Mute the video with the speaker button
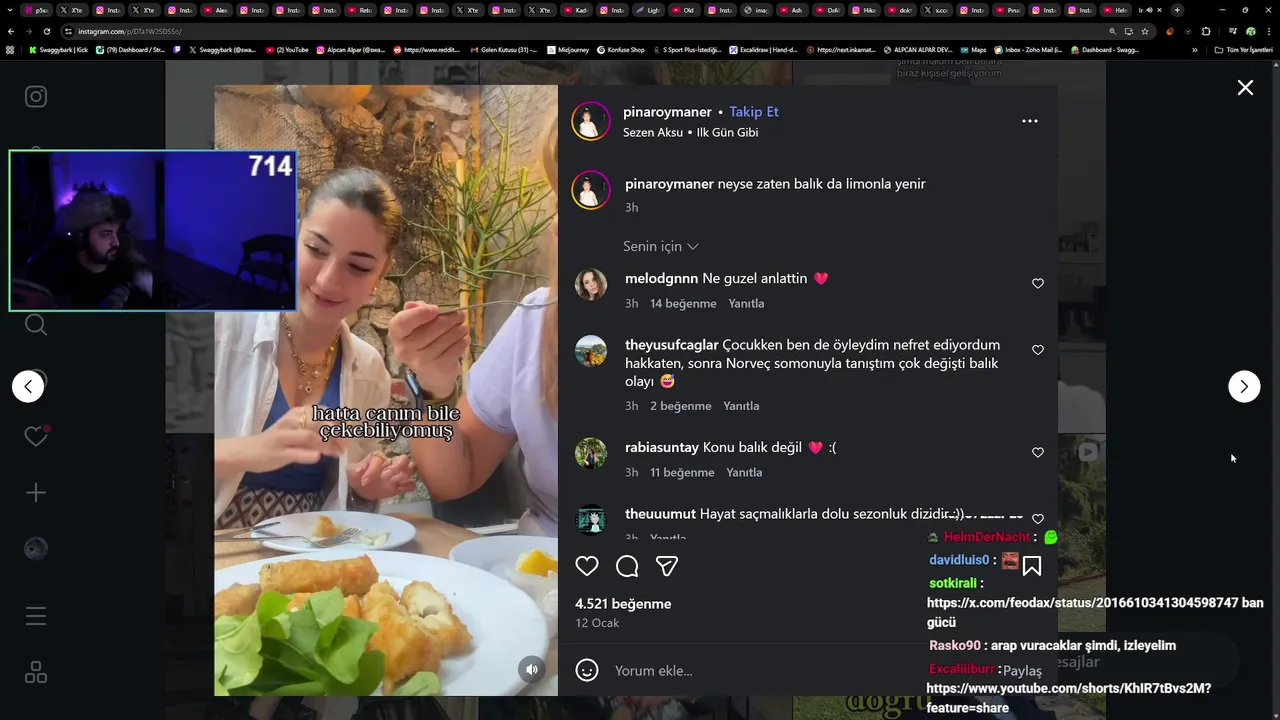1280x720 pixels. coord(532,670)
